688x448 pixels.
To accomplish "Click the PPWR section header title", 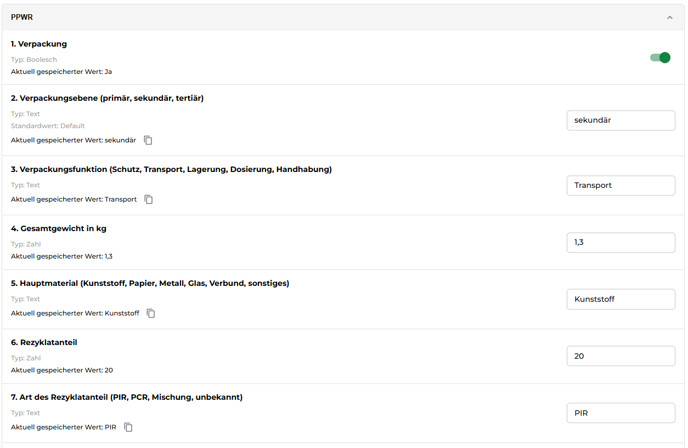I will coord(22,18).
